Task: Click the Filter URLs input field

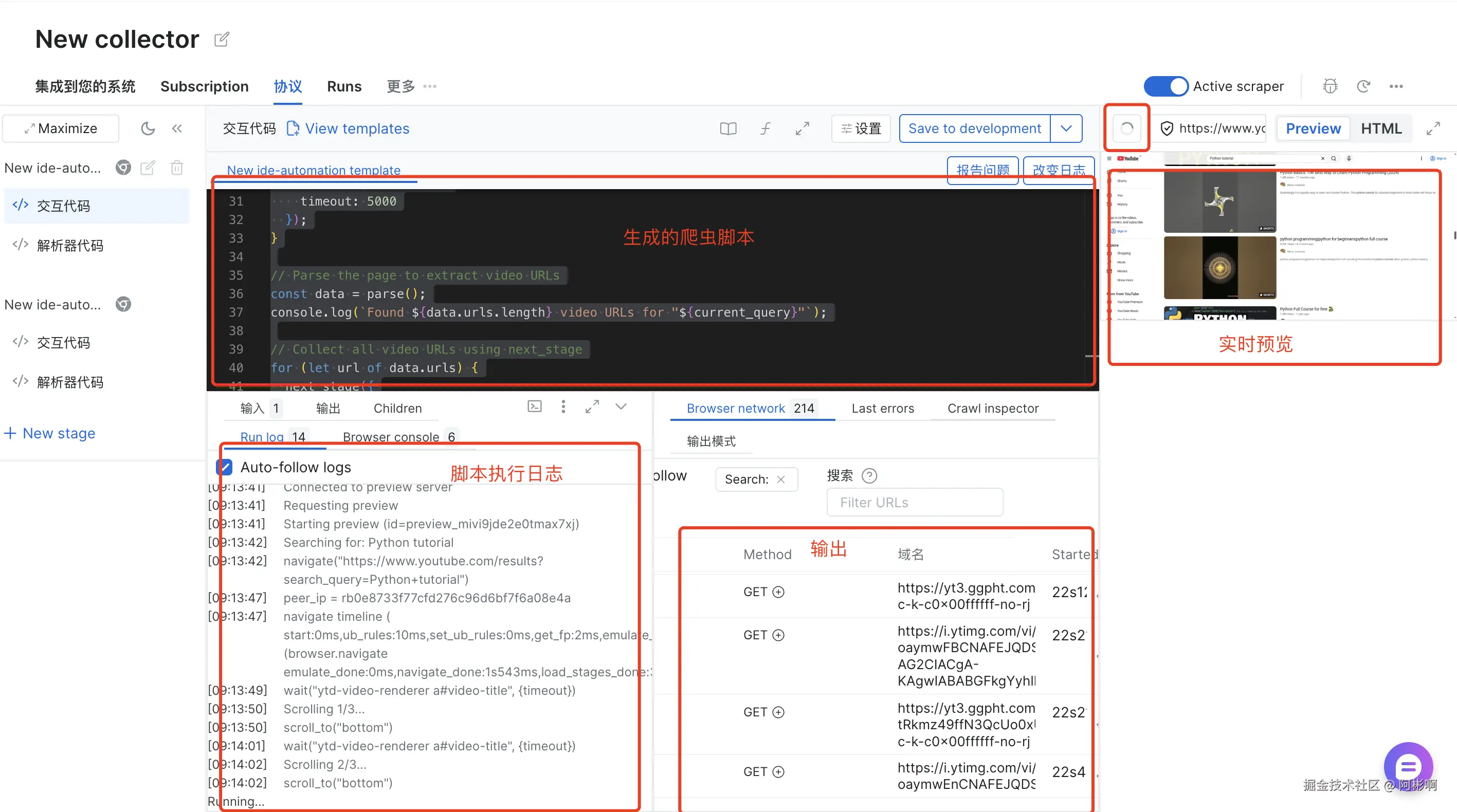Action: coord(915,502)
